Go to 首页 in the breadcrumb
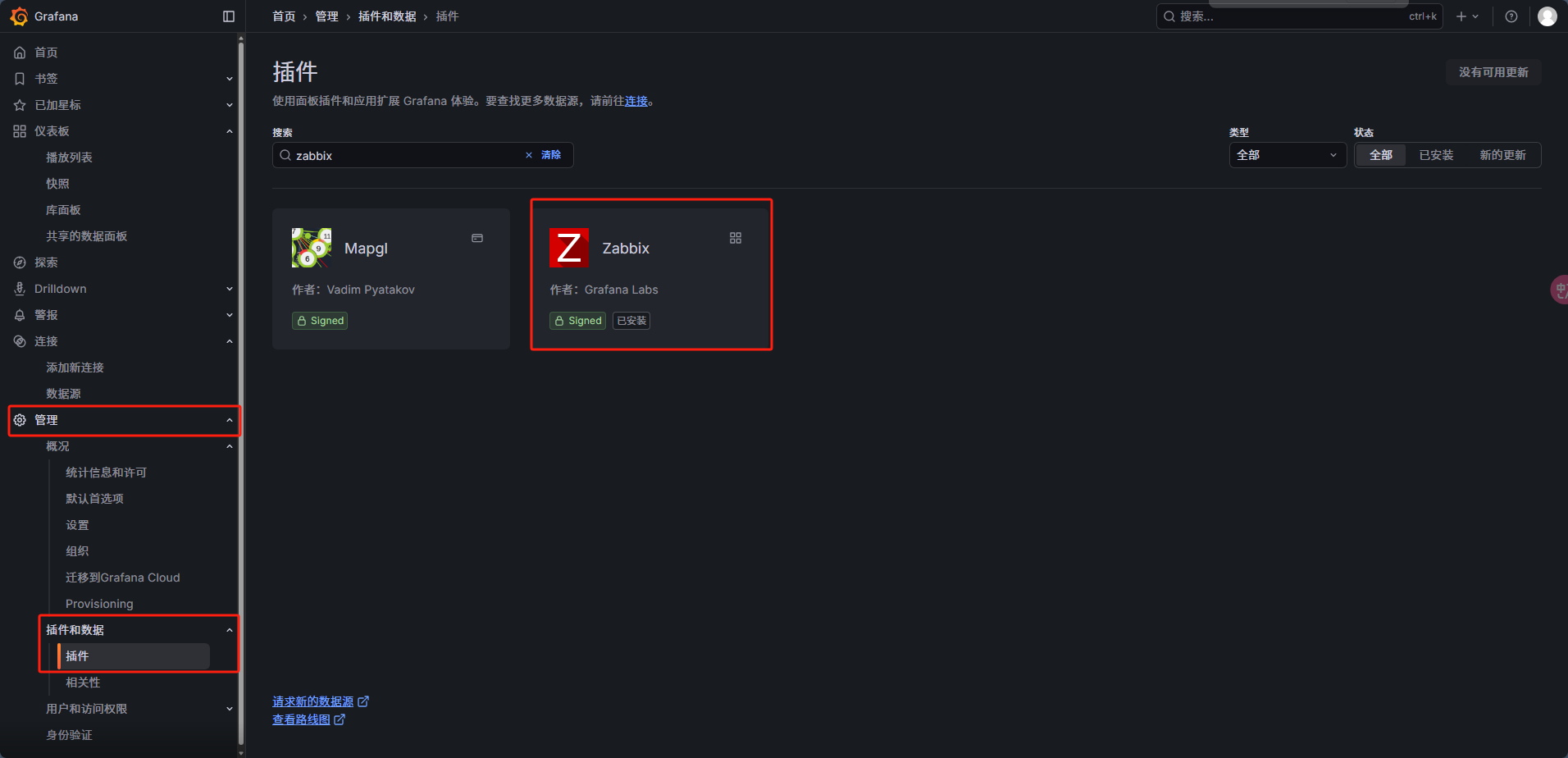Screen dimensions: 1568x758 [284, 16]
